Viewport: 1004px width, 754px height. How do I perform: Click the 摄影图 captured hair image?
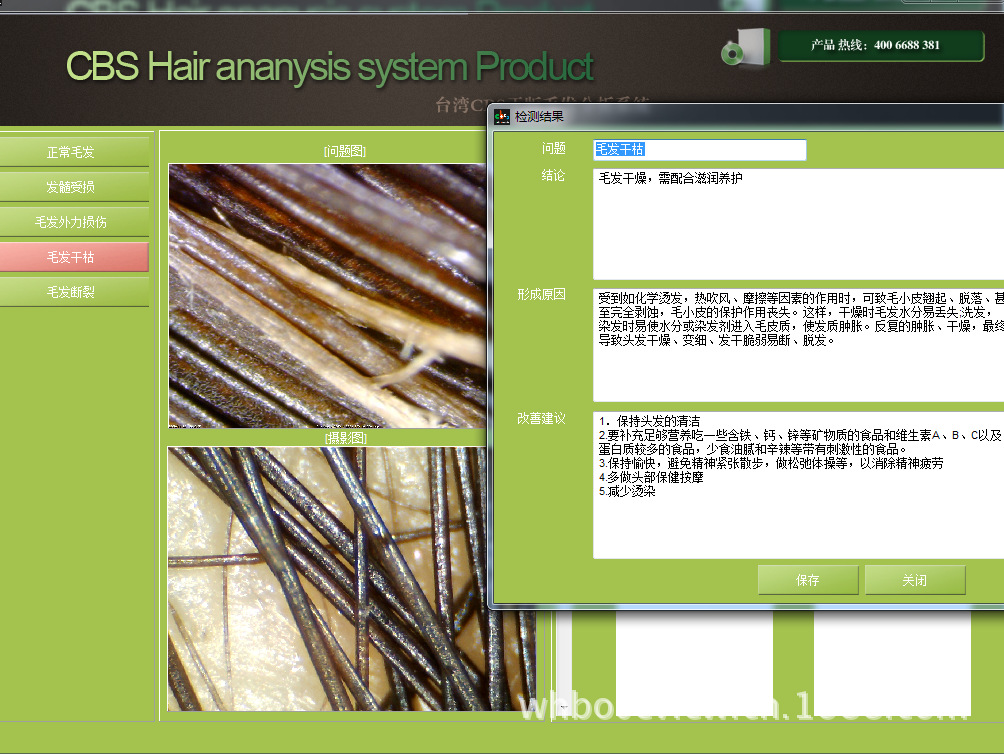tap(351, 579)
